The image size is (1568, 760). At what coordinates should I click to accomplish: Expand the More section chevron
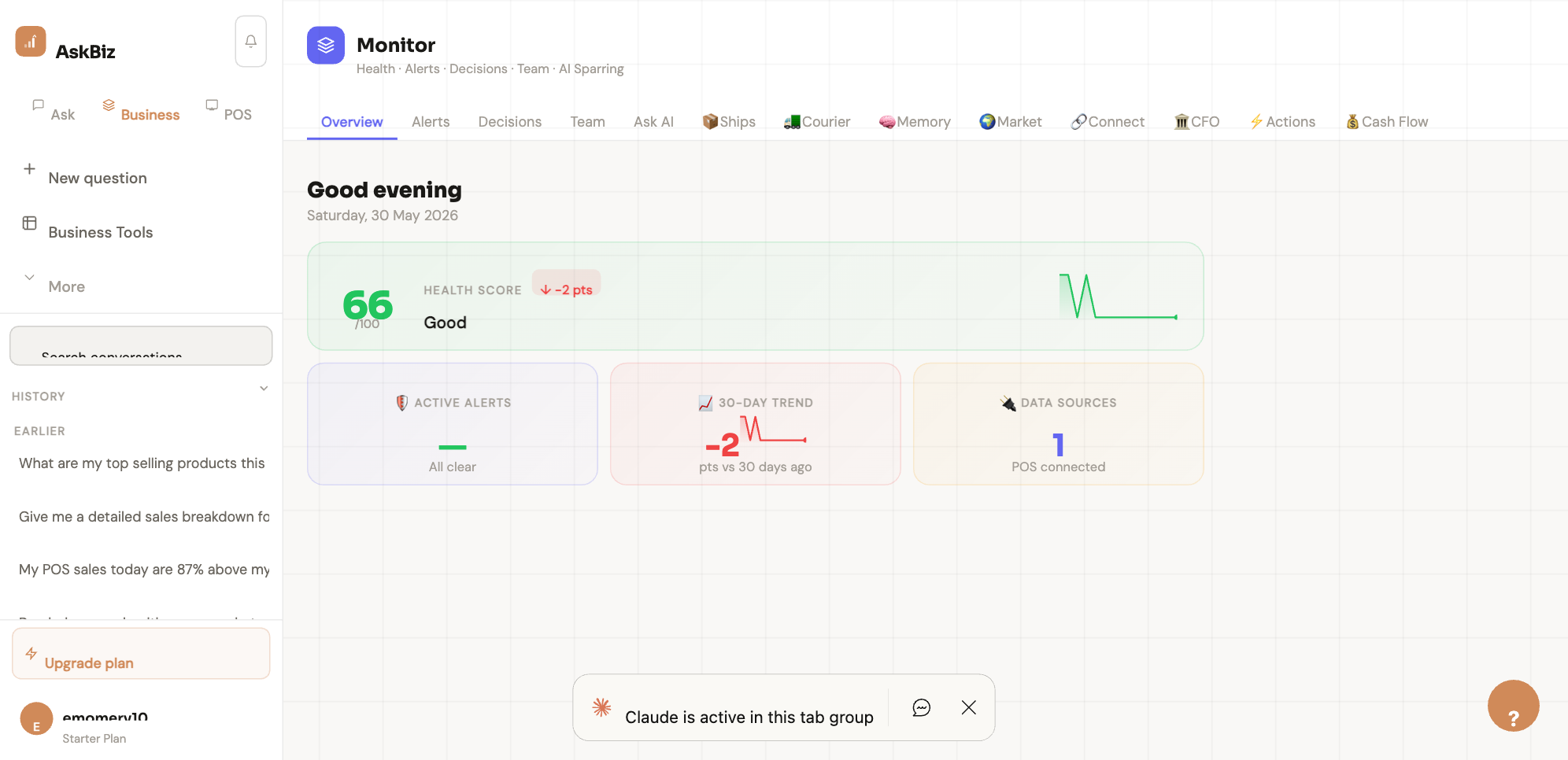point(29,277)
